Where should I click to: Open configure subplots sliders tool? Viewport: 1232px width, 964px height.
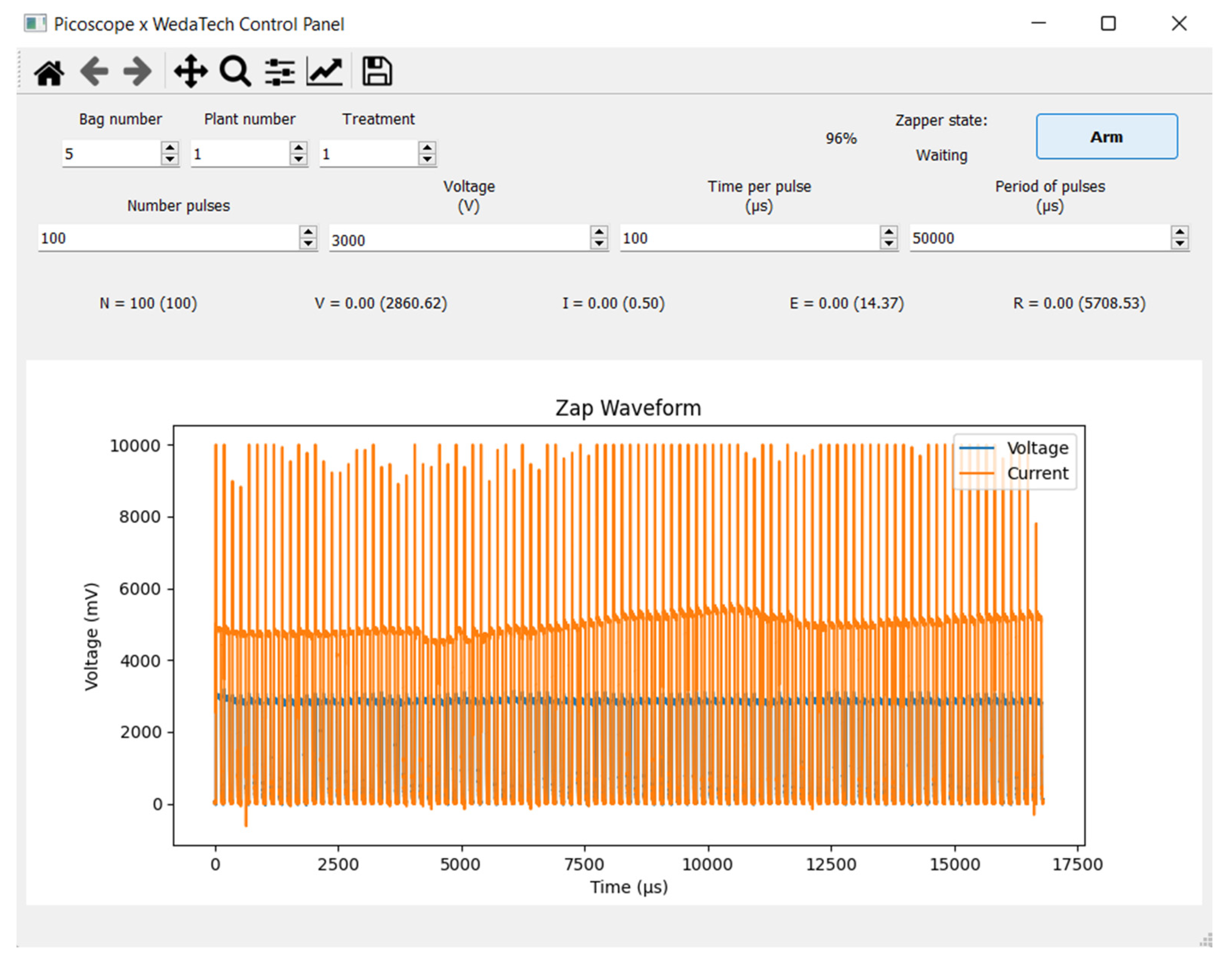(x=279, y=72)
